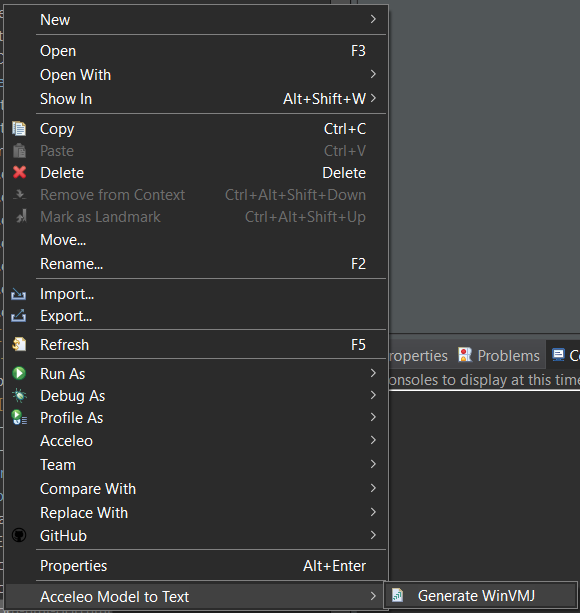Click the Generate WinVMJ file icon

[397, 595]
